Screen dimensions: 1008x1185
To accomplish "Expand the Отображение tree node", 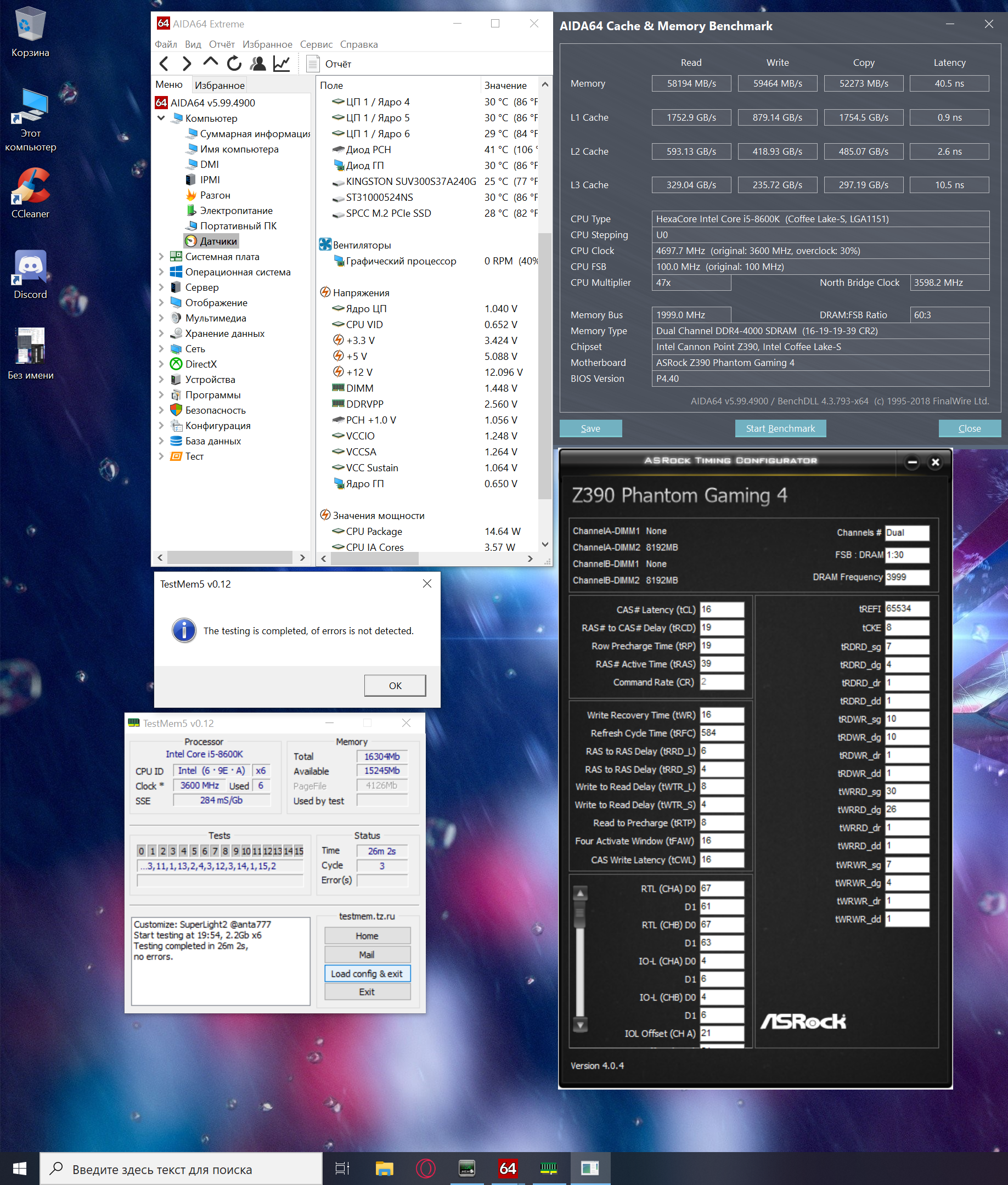I will (161, 303).
